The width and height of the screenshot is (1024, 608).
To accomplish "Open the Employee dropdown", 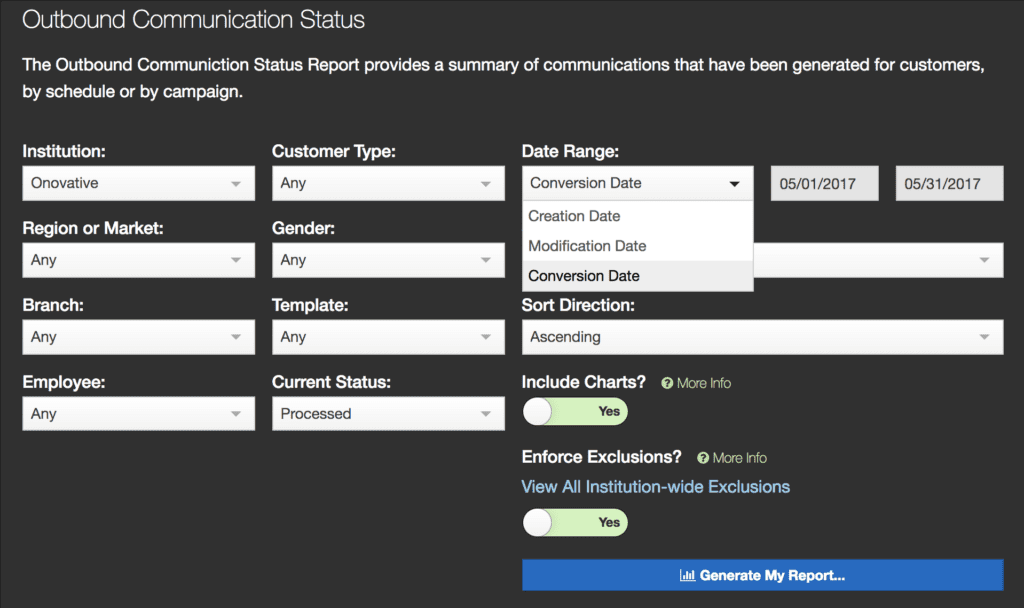I will tap(138, 413).
